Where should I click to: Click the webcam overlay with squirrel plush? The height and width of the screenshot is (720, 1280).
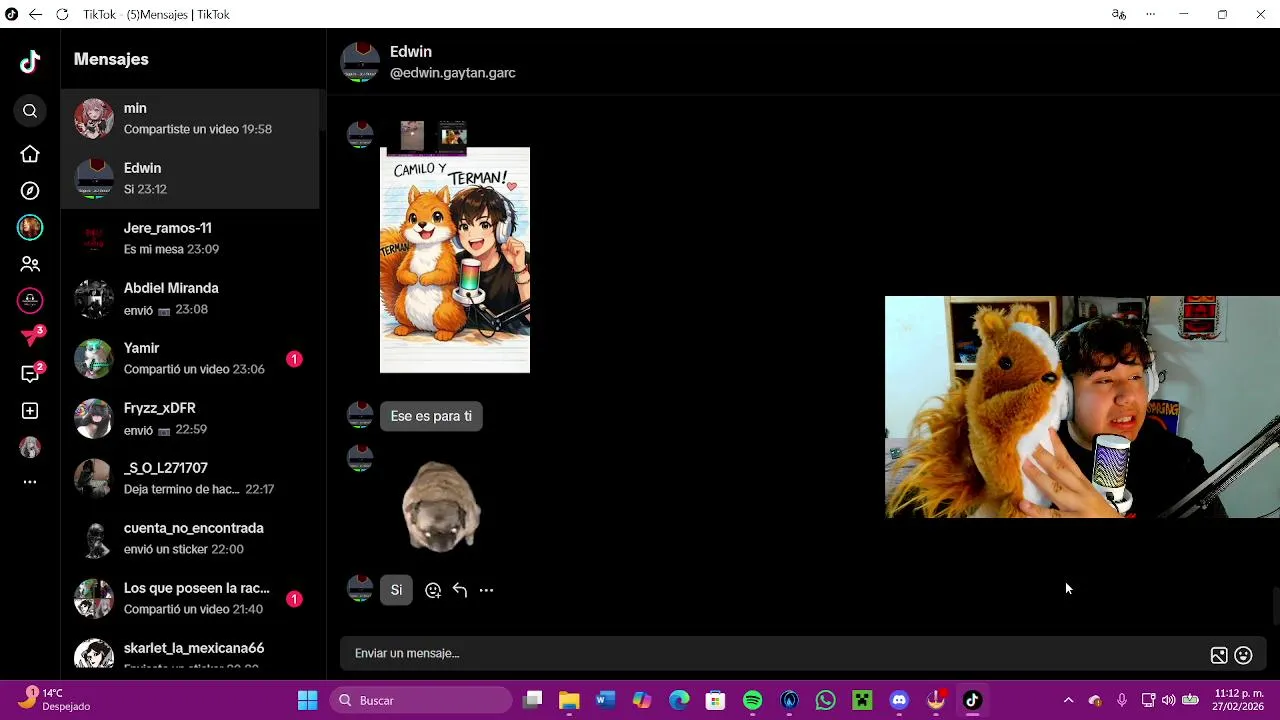(x=1082, y=407)
